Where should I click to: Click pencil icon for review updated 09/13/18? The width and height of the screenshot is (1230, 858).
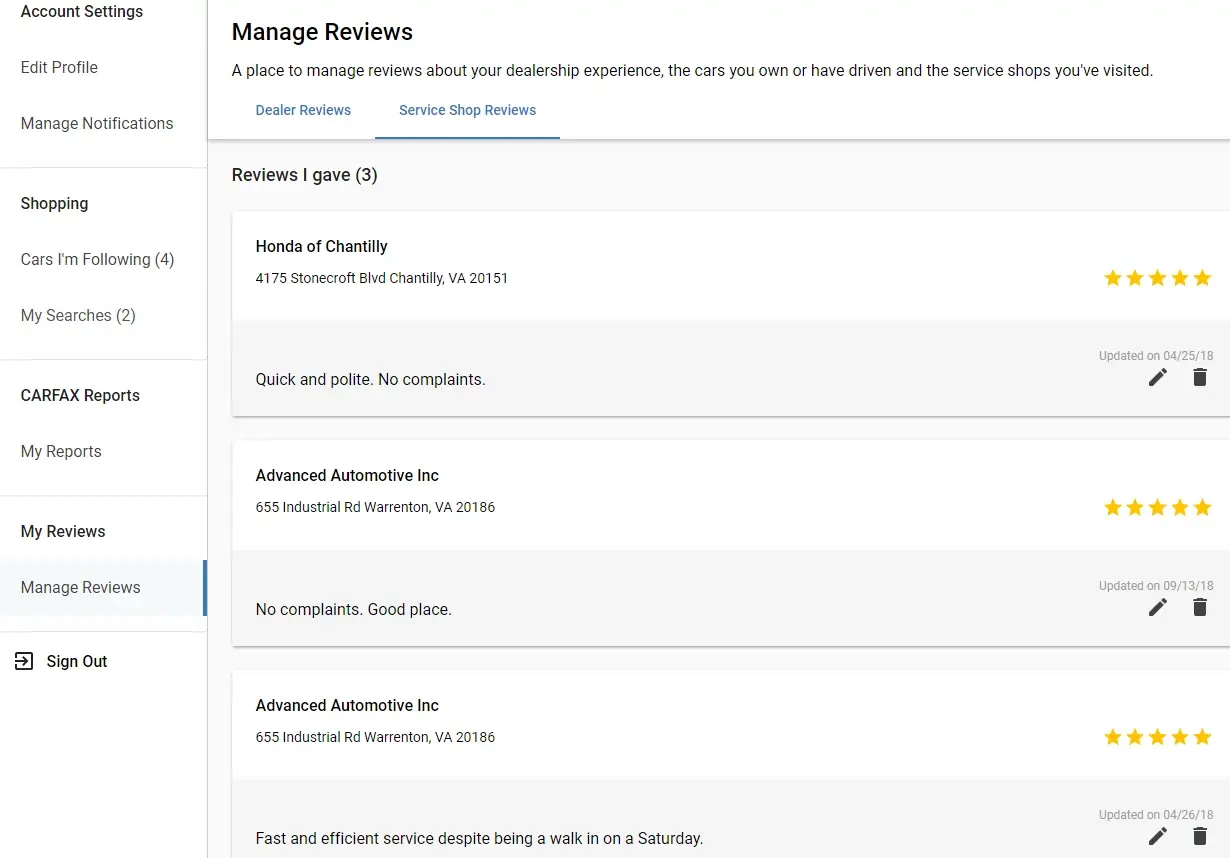pyautogui.click(x=1157, y=607)
